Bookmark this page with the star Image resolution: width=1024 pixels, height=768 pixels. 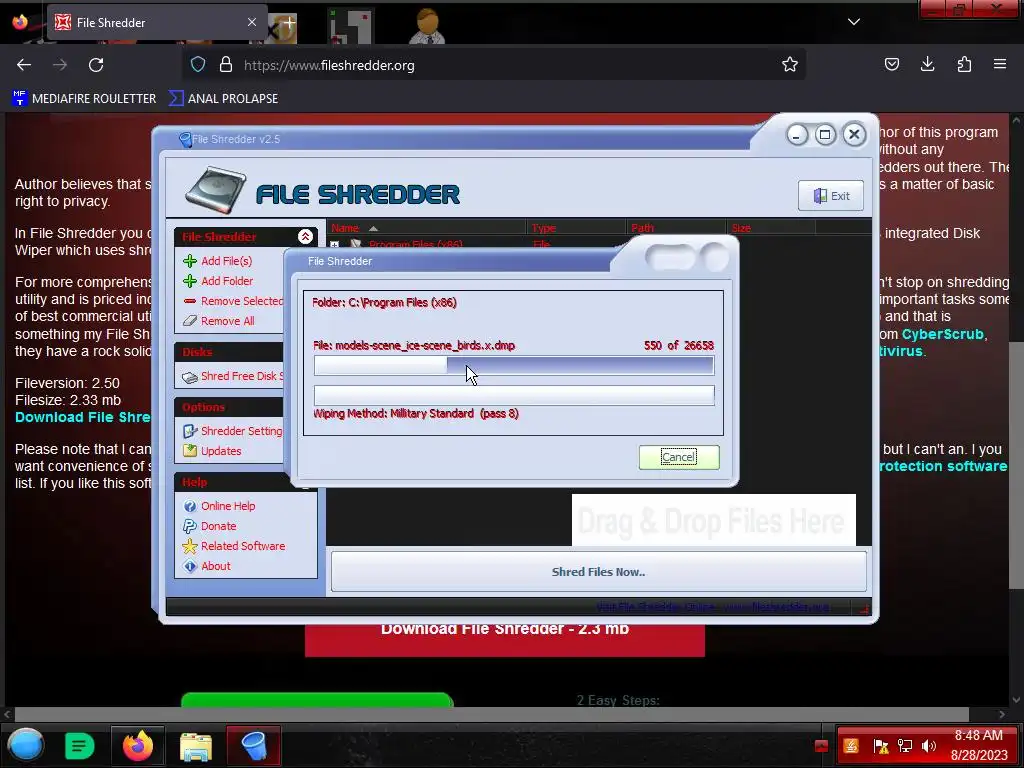point(790,64)
